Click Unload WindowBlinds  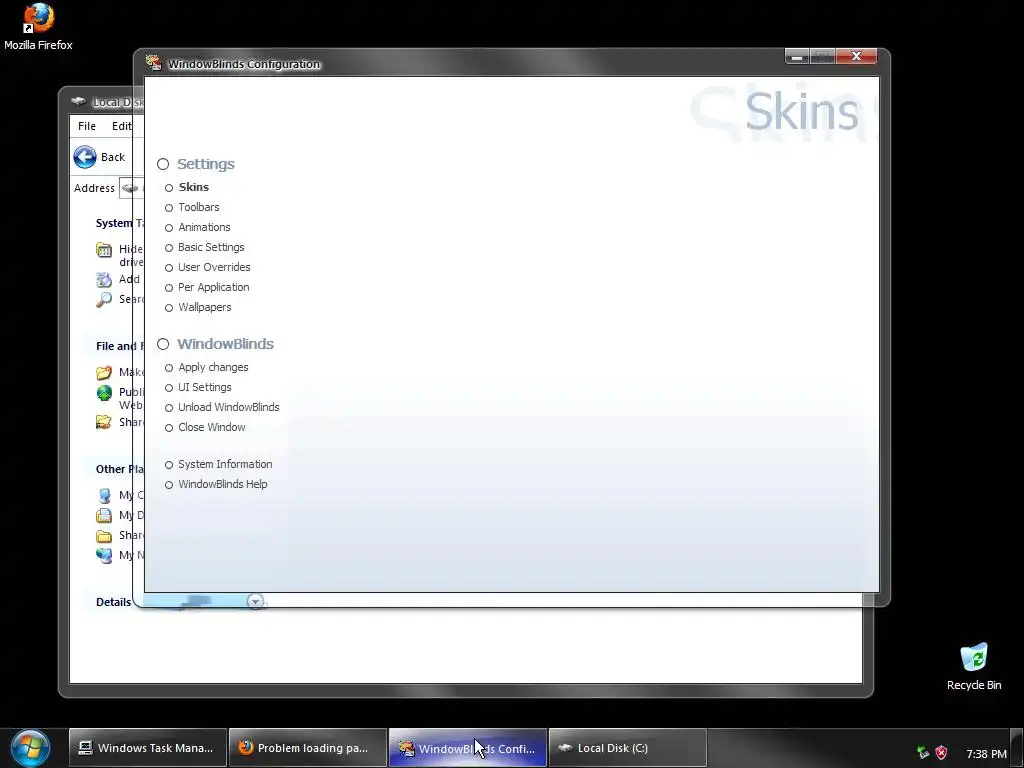[229, 408]
